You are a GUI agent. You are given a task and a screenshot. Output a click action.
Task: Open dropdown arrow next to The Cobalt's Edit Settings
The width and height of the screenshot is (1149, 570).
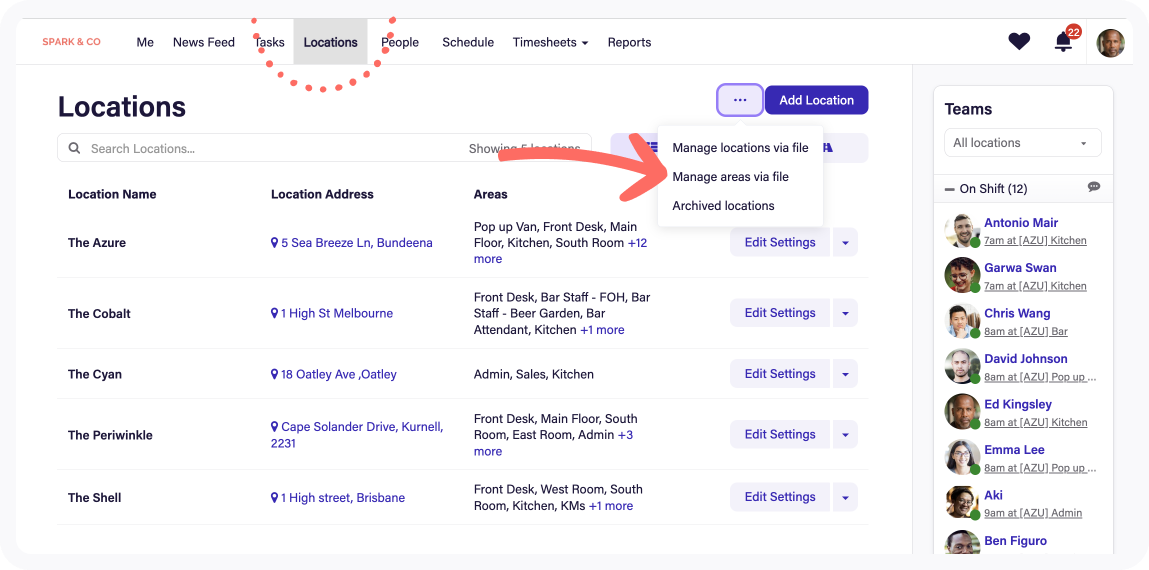845,313
